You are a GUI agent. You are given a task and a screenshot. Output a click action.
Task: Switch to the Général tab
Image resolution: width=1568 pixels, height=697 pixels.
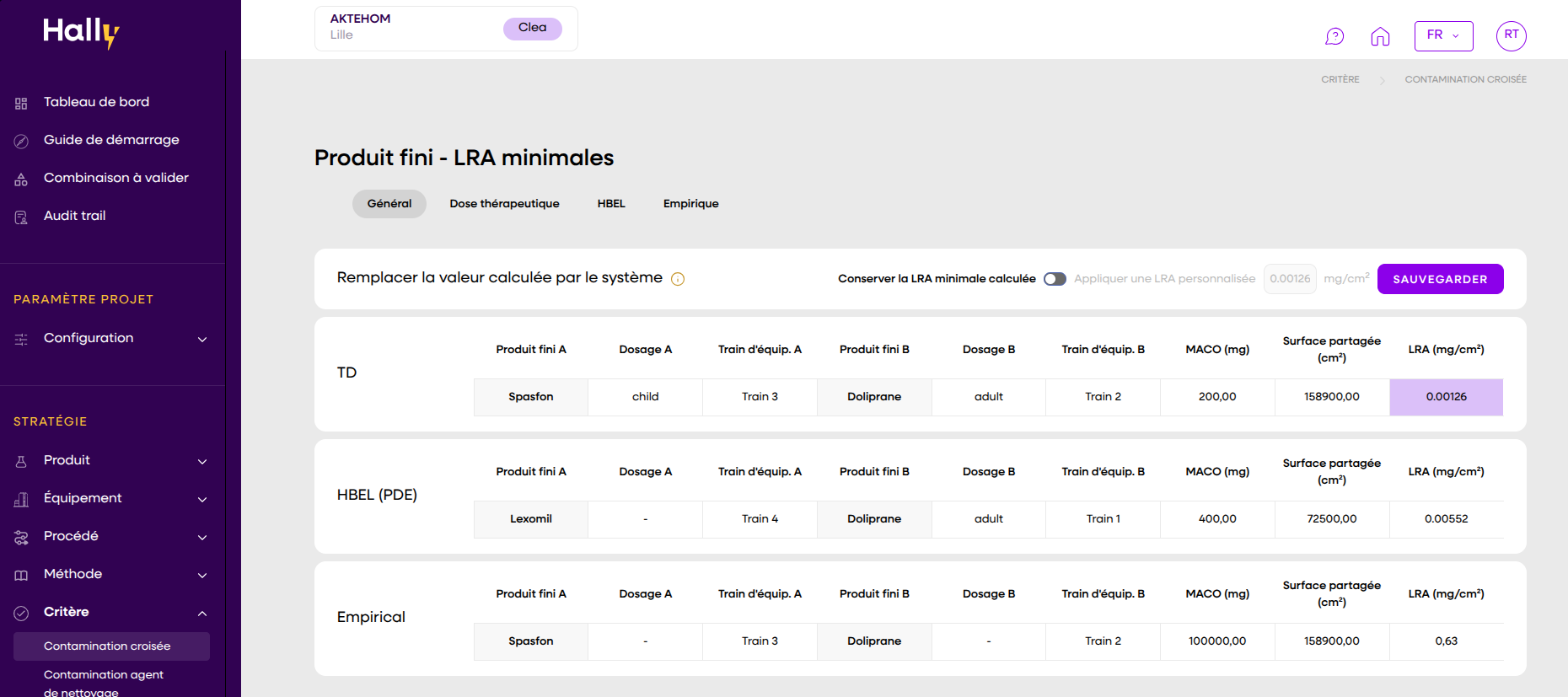click(x=389, y=204)
